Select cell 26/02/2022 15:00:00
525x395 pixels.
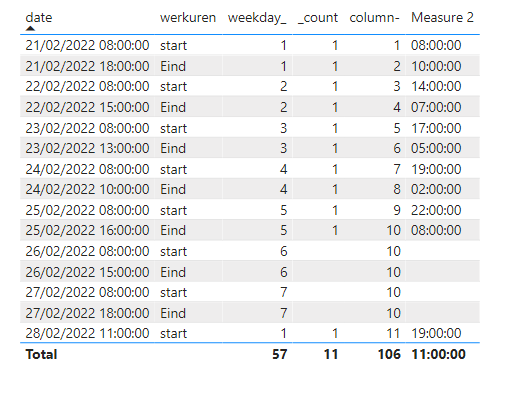pos(87,272)
